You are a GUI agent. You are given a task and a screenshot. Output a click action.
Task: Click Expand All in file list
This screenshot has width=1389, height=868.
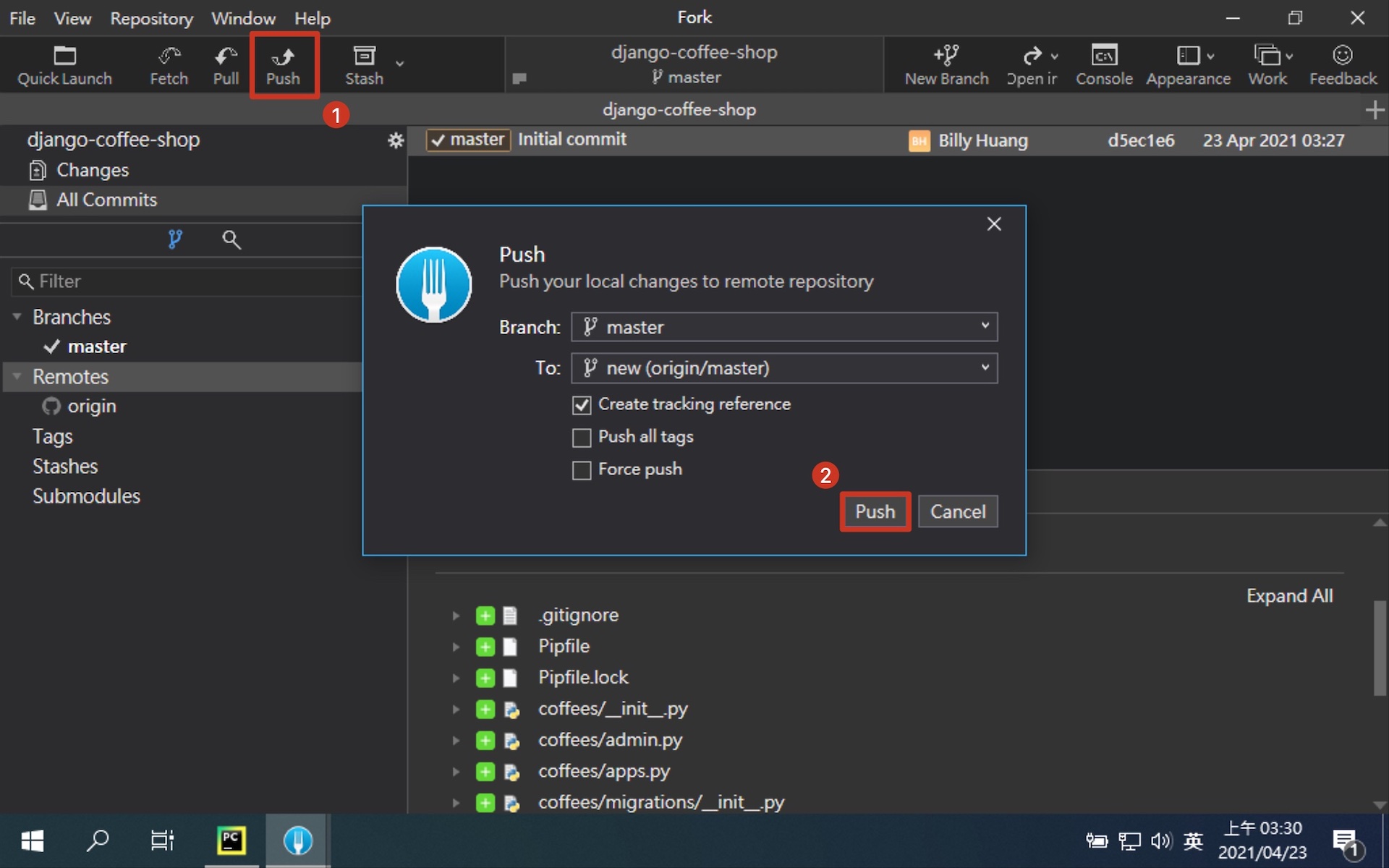coord(1289,596)
